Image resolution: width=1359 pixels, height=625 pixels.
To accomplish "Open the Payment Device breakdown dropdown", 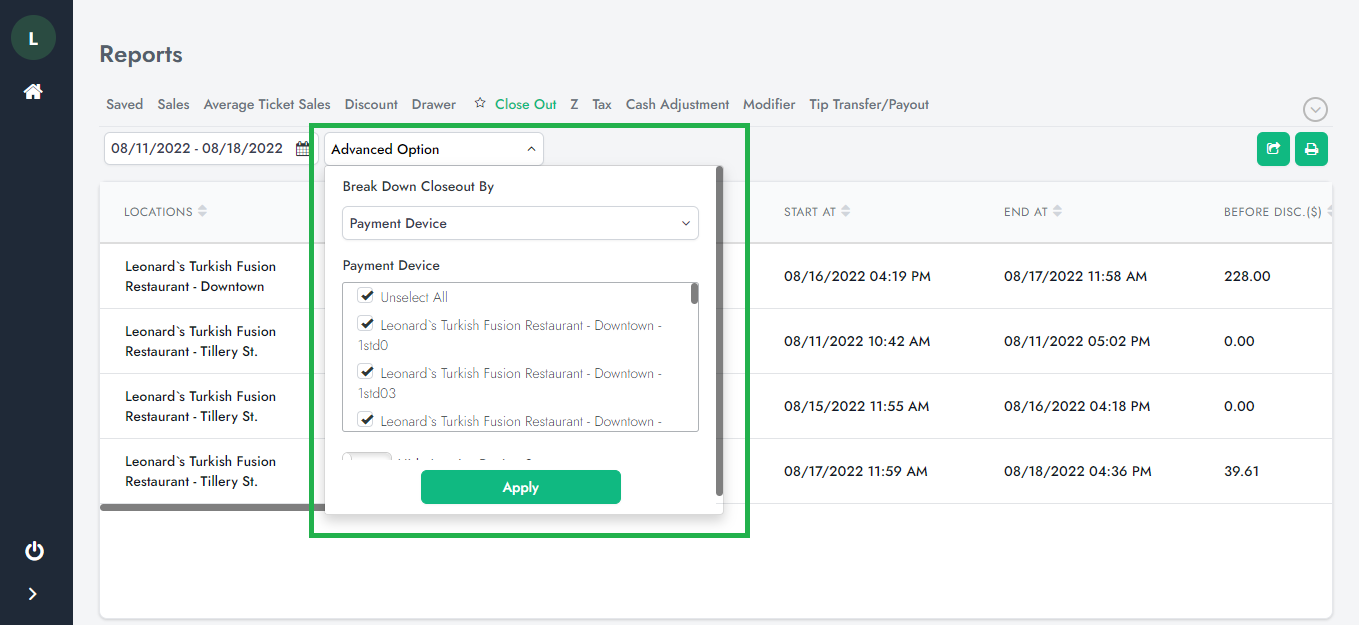I will click(520, 223).
